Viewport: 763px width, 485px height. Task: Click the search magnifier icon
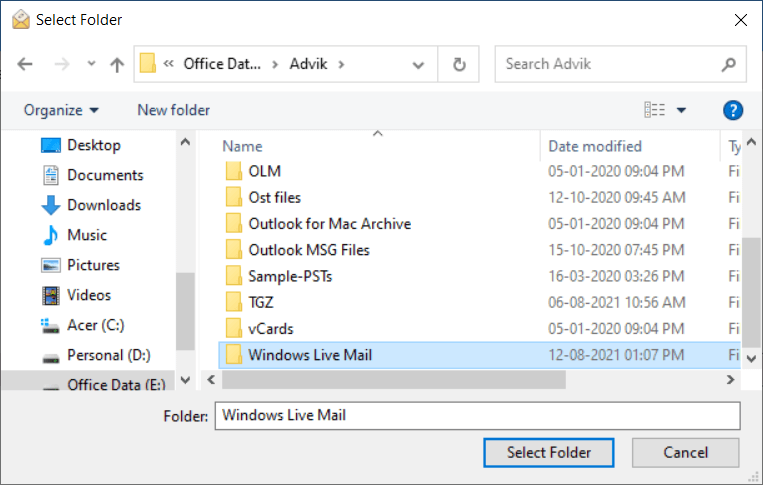728,64
